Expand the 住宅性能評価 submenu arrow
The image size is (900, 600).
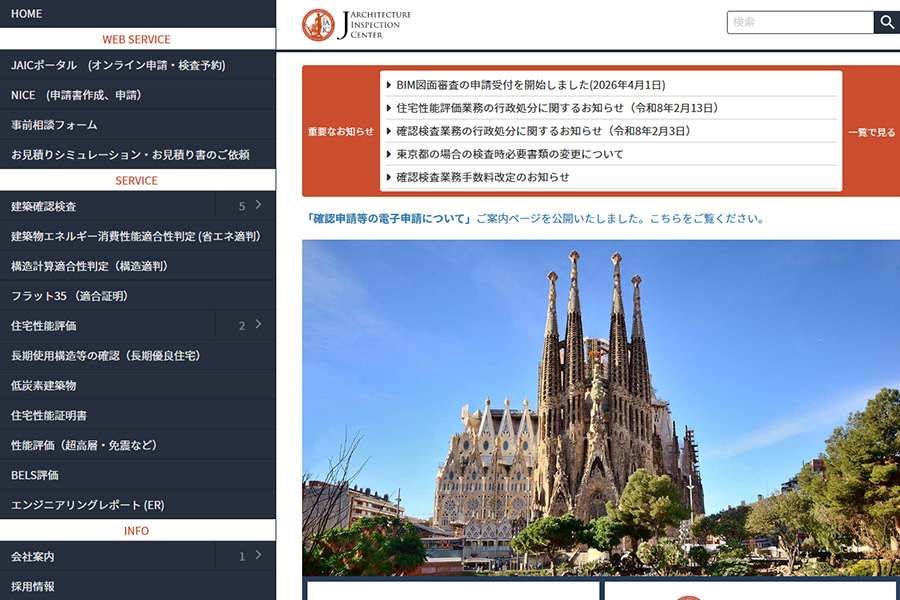point(258,325)
